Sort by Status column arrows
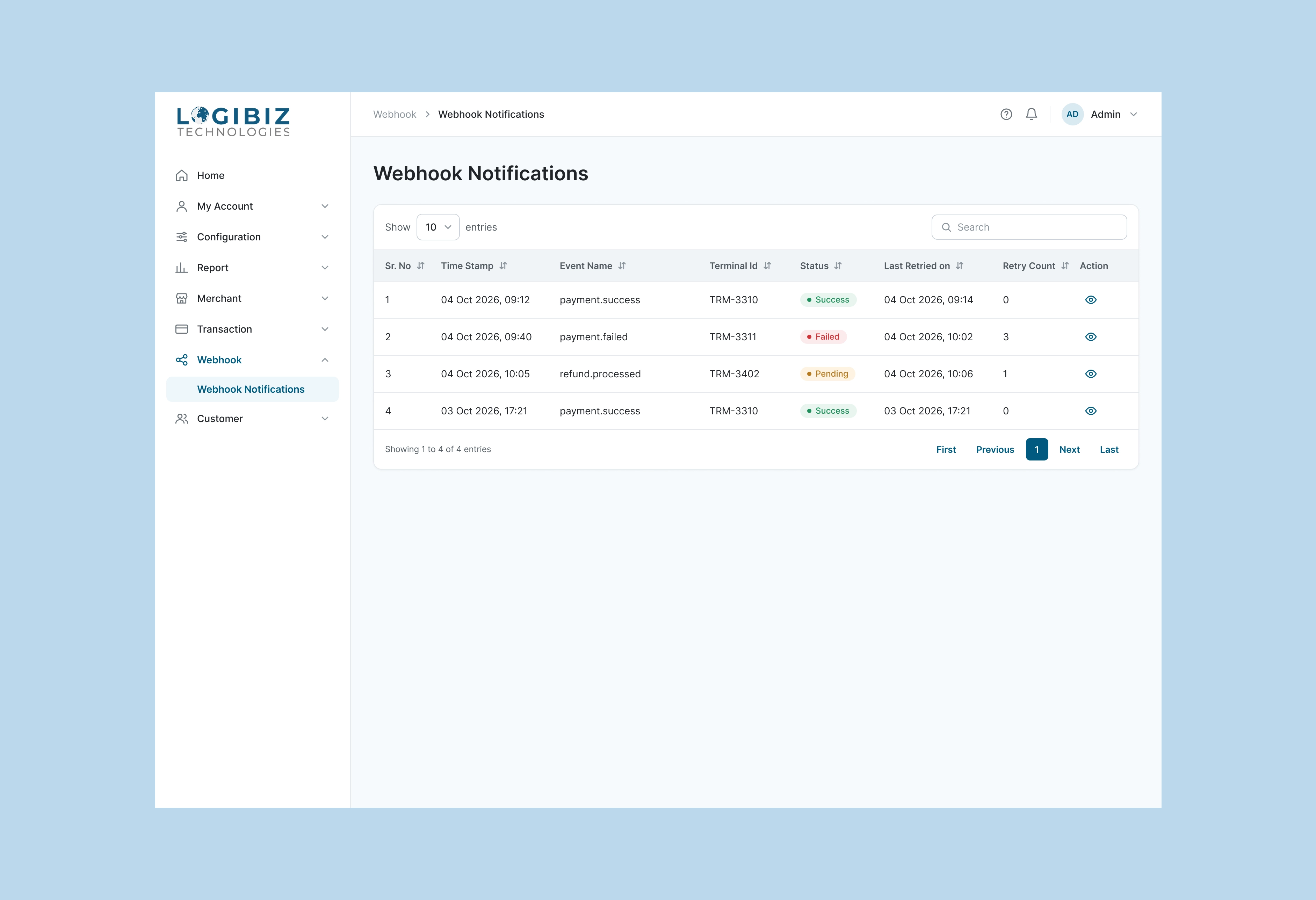Screen dimensions: 1316x900 pyautogui.click(x=838, y=266)
